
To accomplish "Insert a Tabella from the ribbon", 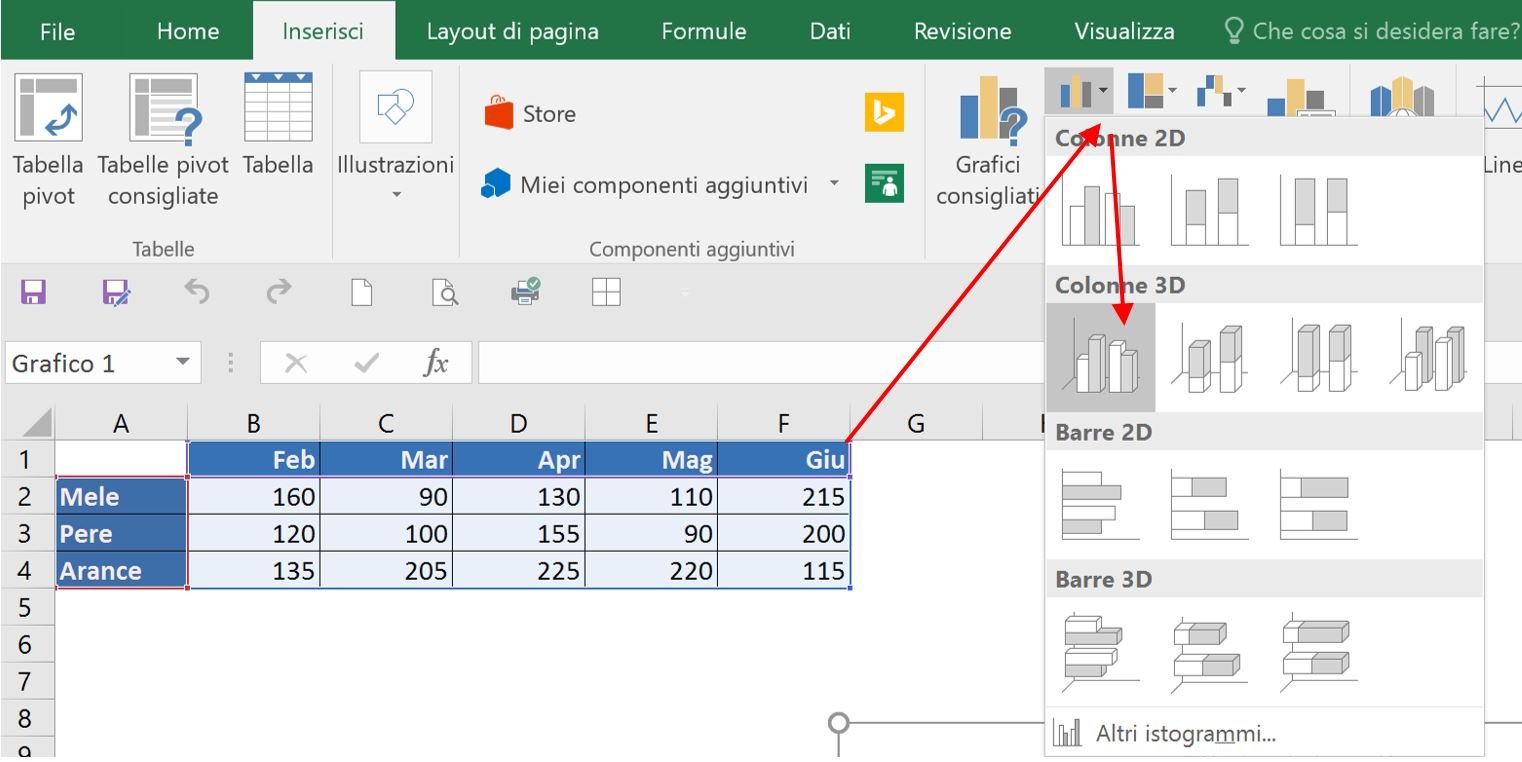I will [x=278, y=125].
